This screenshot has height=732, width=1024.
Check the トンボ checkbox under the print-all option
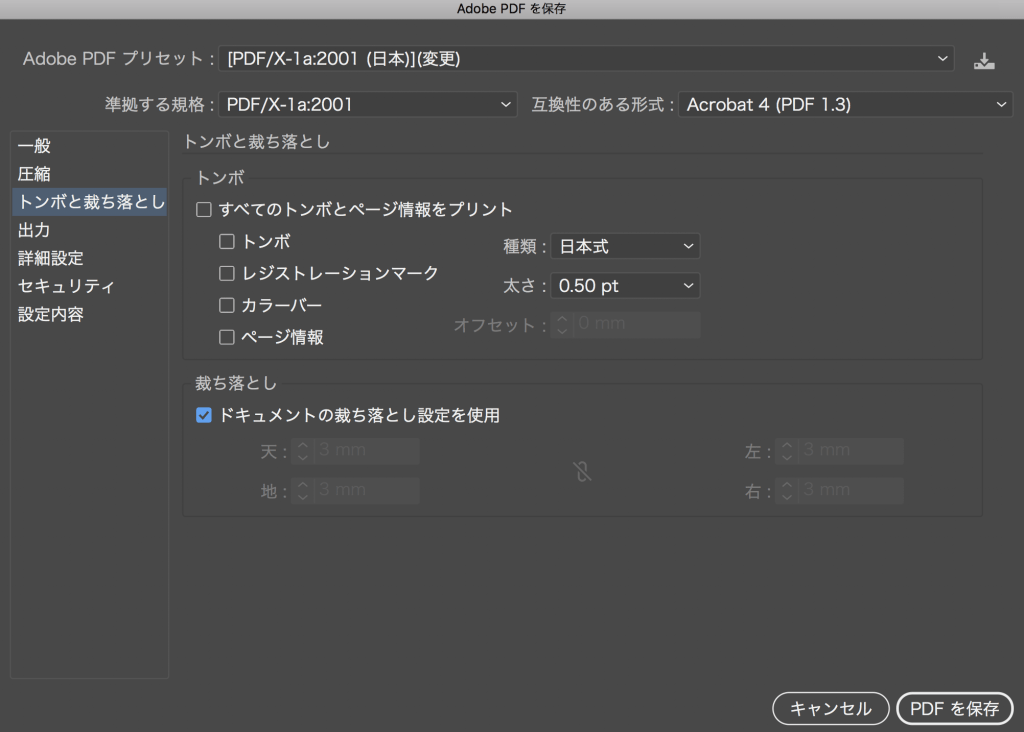point(227,242)
